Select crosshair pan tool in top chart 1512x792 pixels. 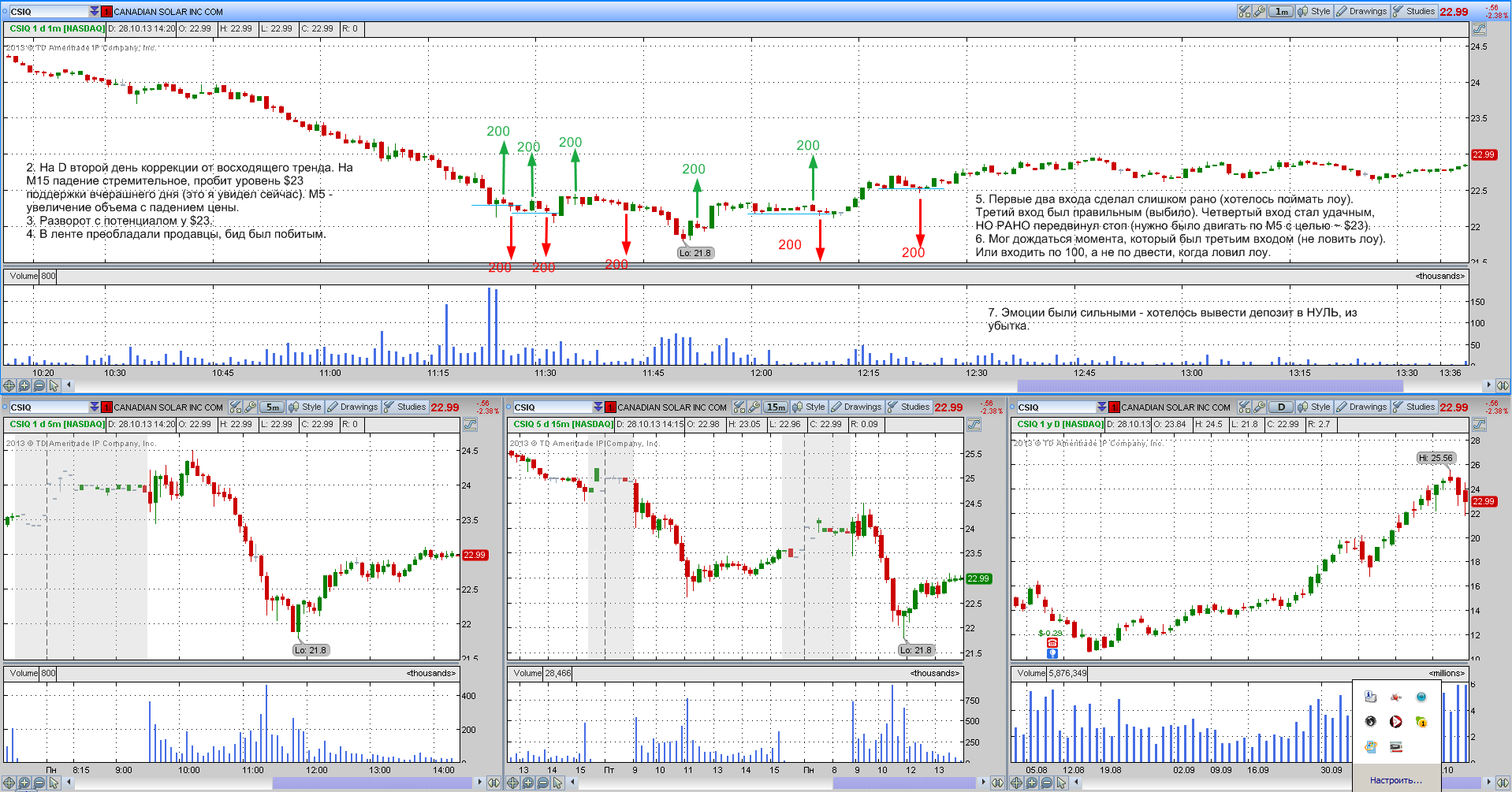9,385
